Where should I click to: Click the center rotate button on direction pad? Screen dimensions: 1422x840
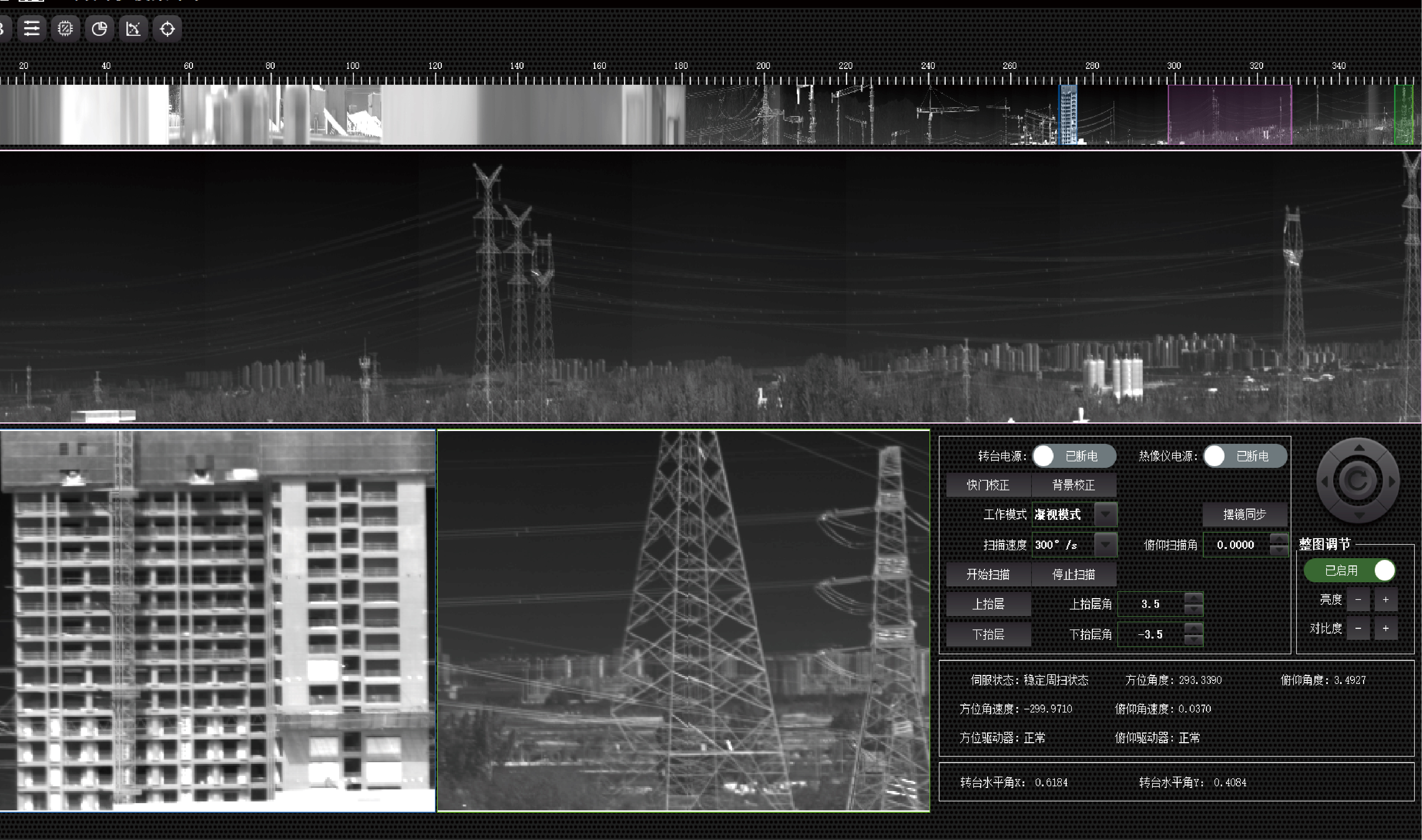pos(1358,481)
